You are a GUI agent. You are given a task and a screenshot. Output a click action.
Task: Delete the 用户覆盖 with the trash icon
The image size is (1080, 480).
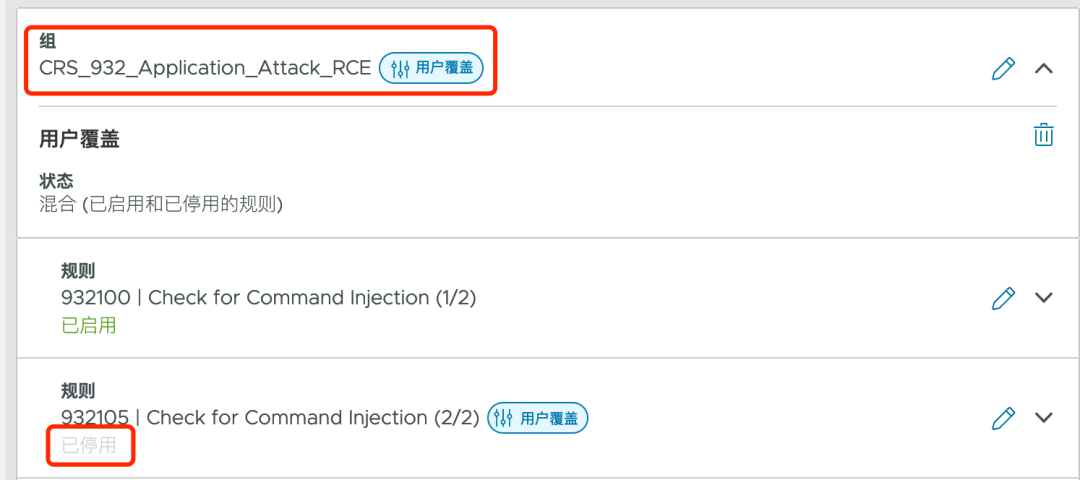[x=1043, y=135]
